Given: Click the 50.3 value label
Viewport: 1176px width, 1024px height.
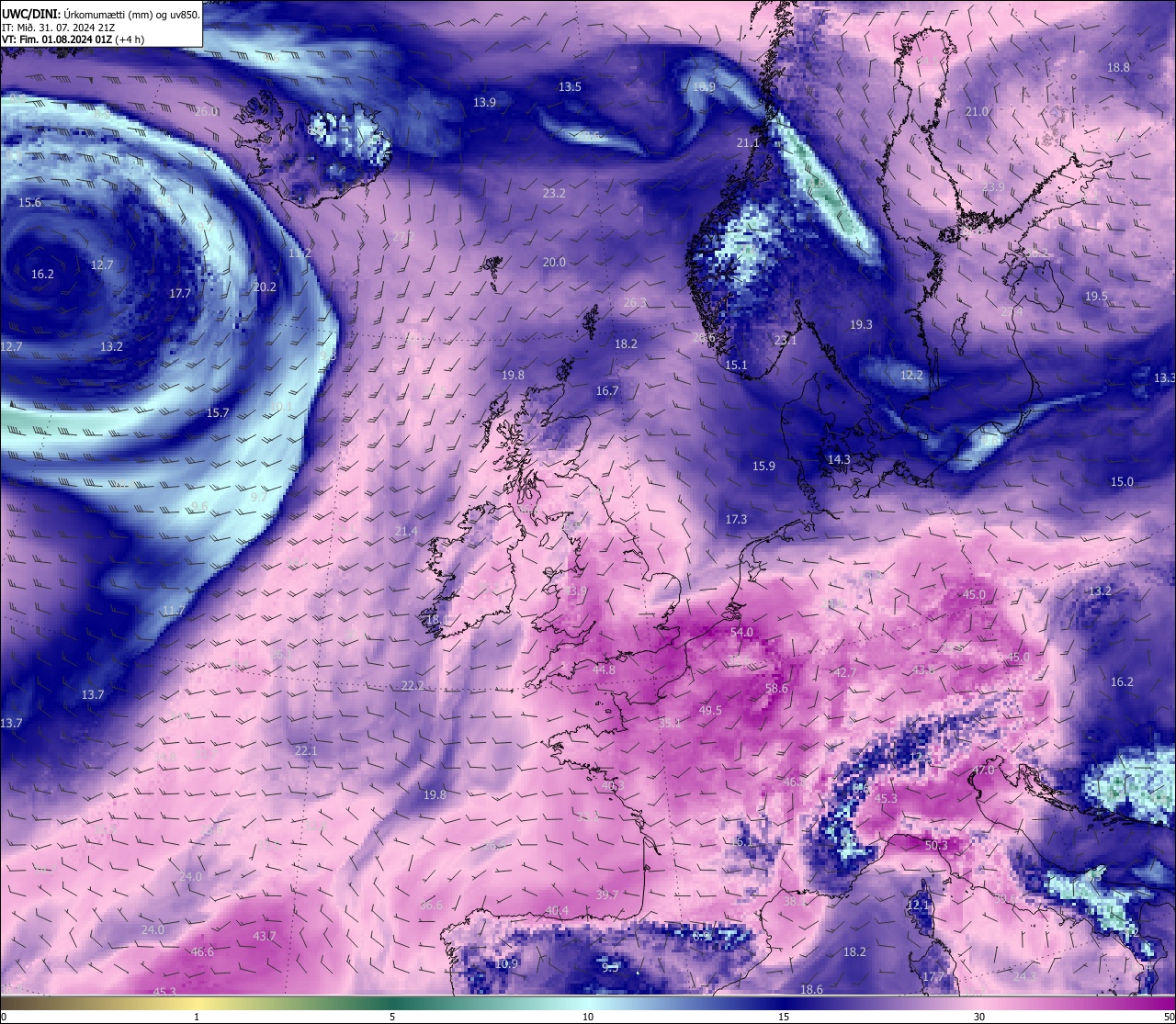Looking at the screenshot, I should (x=936, y=846).
